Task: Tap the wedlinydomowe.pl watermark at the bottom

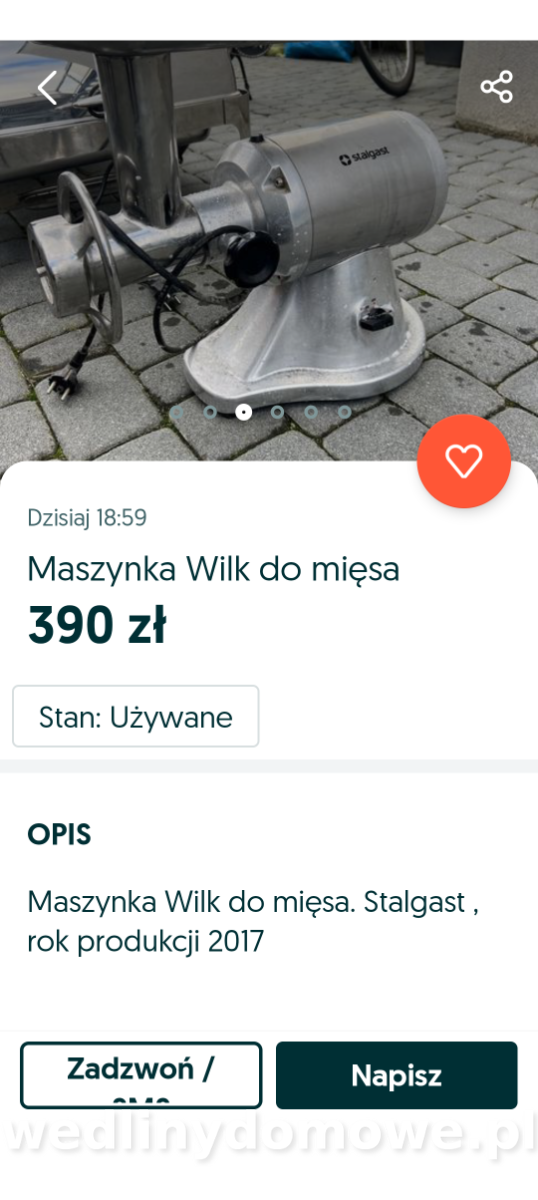Action: 269,1137
